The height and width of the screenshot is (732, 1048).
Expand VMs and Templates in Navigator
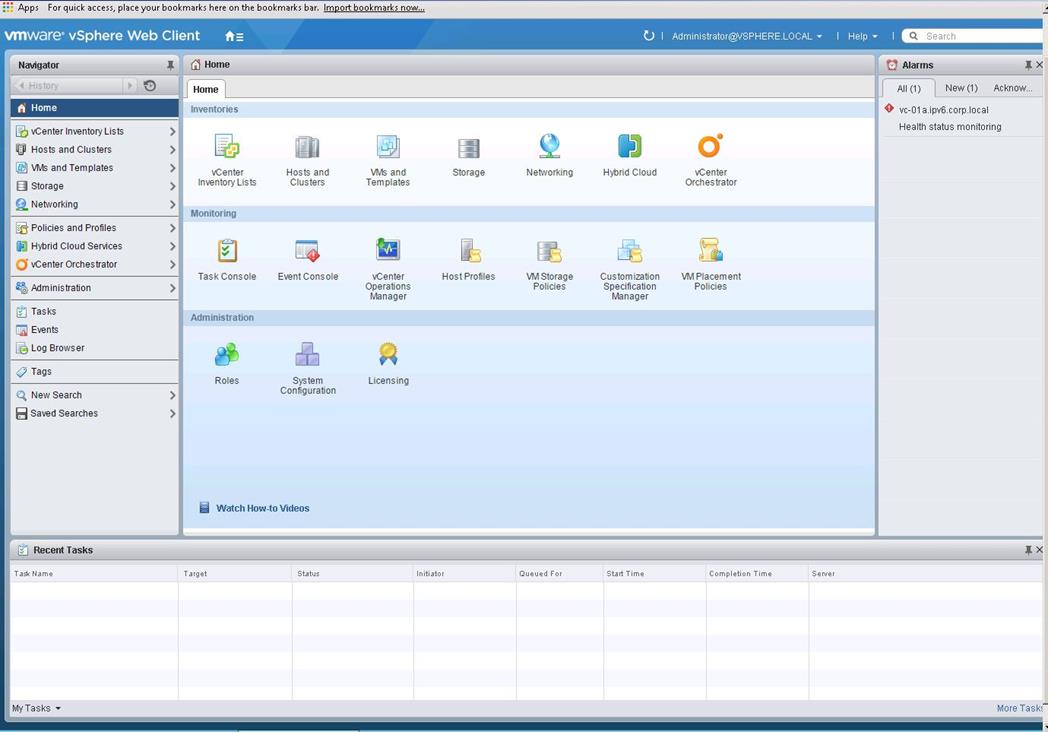coord(172,168)
